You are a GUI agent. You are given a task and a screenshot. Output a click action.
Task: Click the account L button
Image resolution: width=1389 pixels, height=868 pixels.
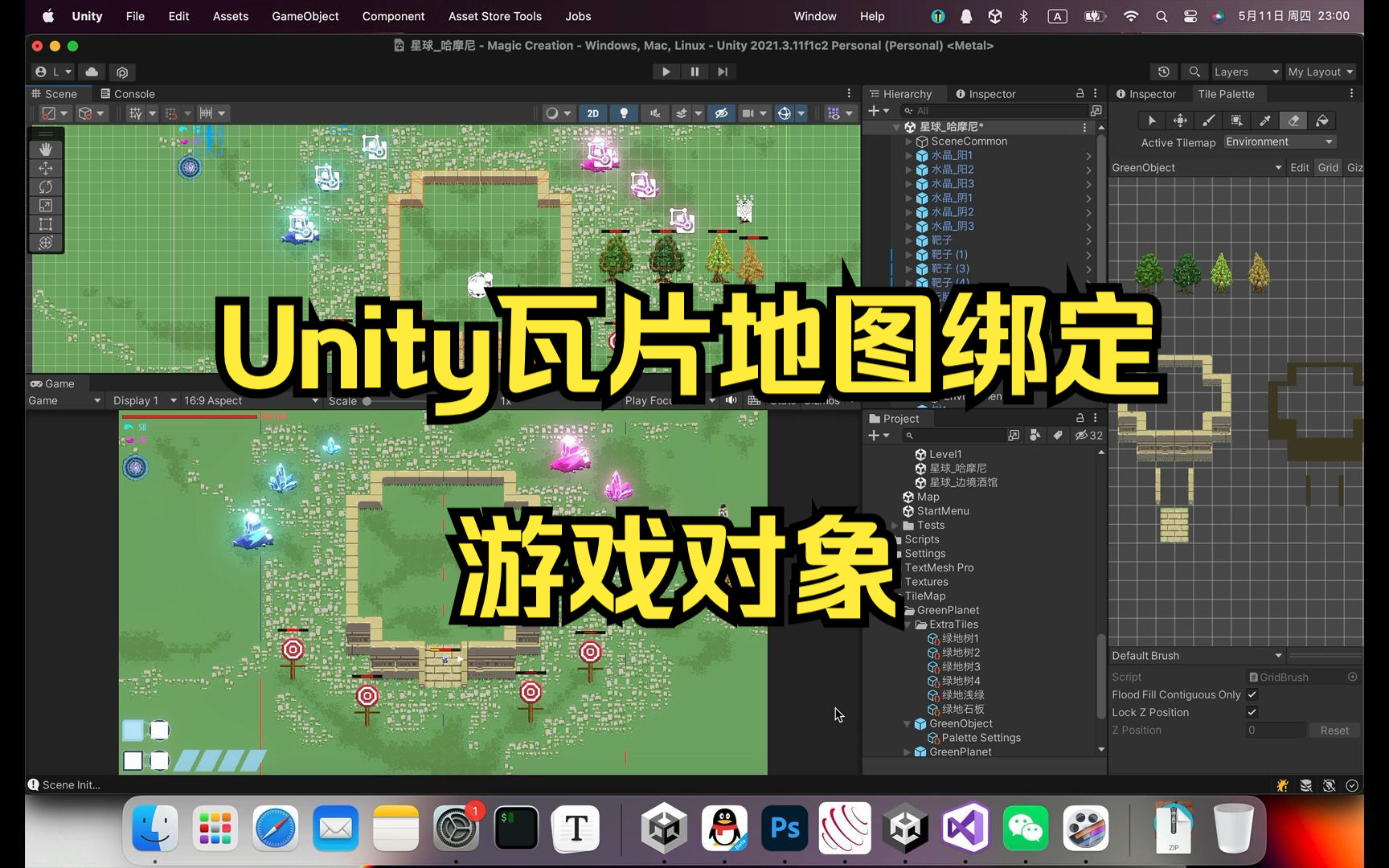click(54, 72)
